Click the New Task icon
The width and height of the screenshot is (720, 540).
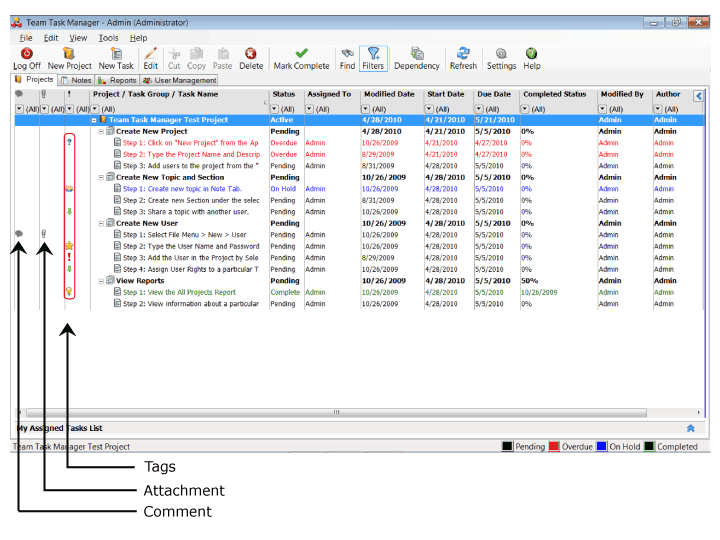(x=116, y=54)
